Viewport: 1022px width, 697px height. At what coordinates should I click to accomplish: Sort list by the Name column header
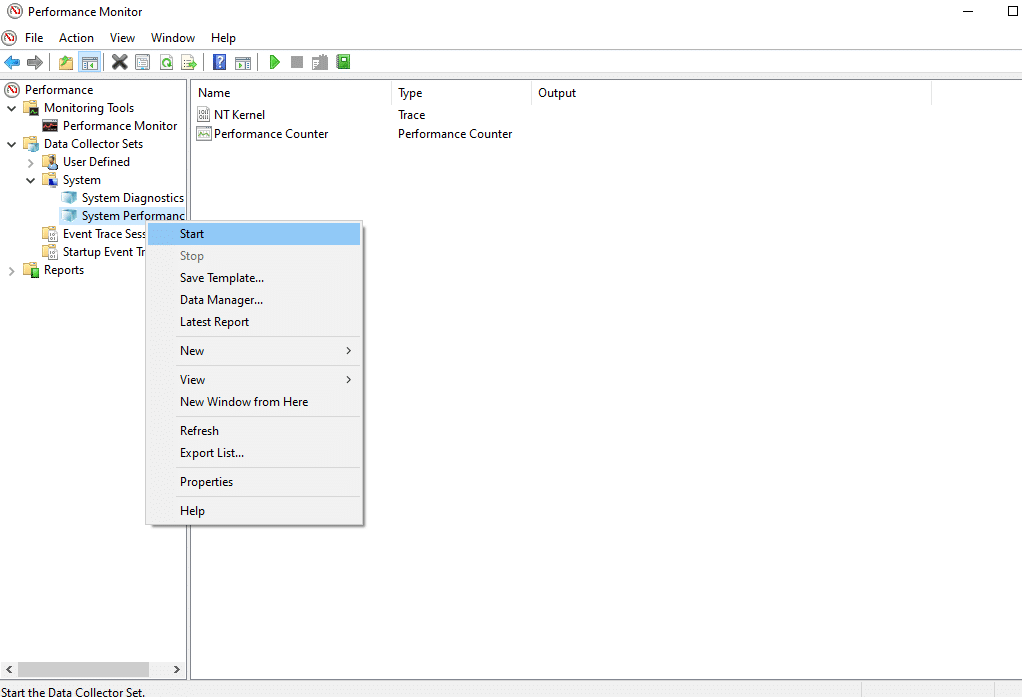[291, 93]
